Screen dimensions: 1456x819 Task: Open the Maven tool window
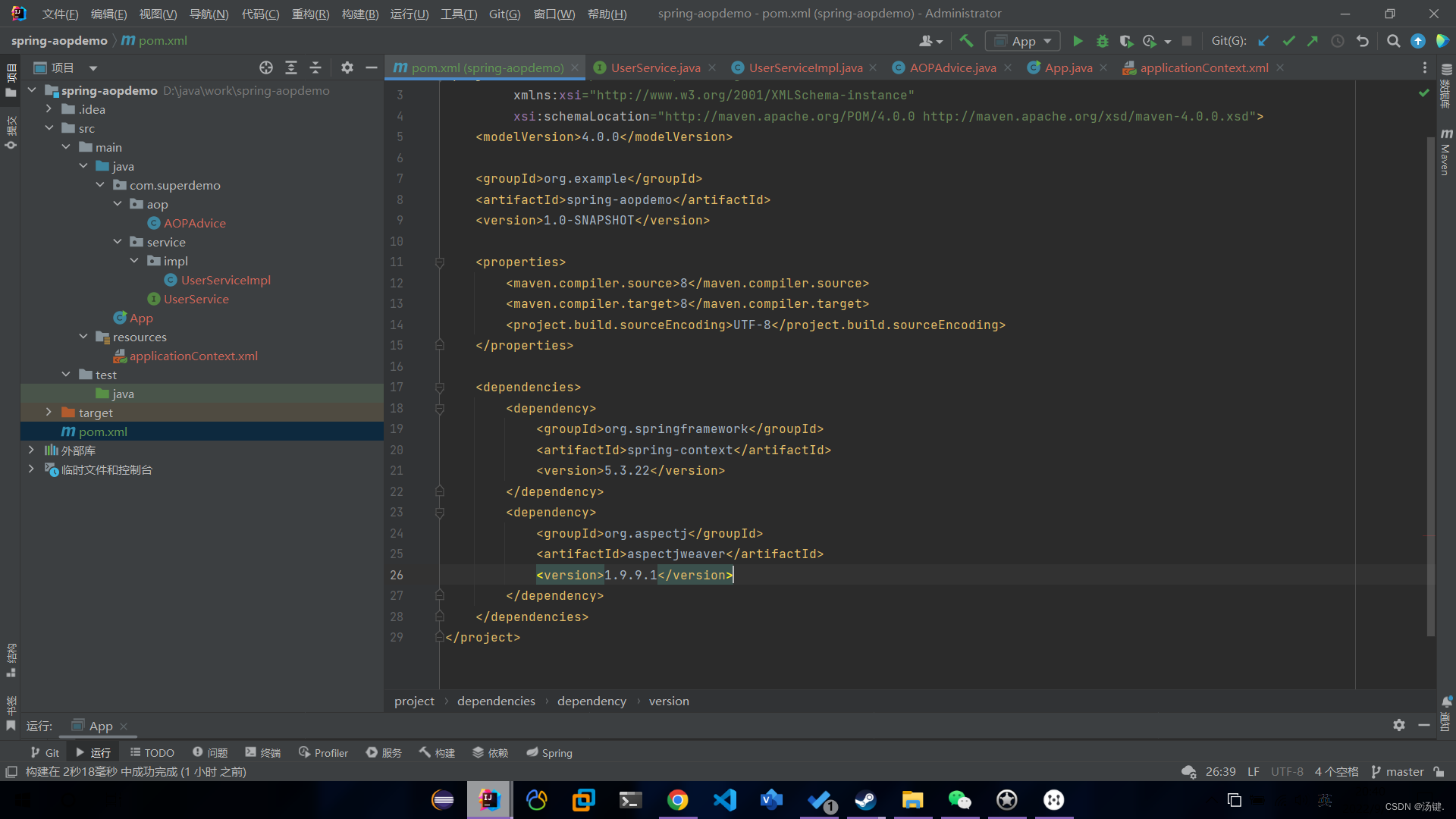click(1445, 152)
